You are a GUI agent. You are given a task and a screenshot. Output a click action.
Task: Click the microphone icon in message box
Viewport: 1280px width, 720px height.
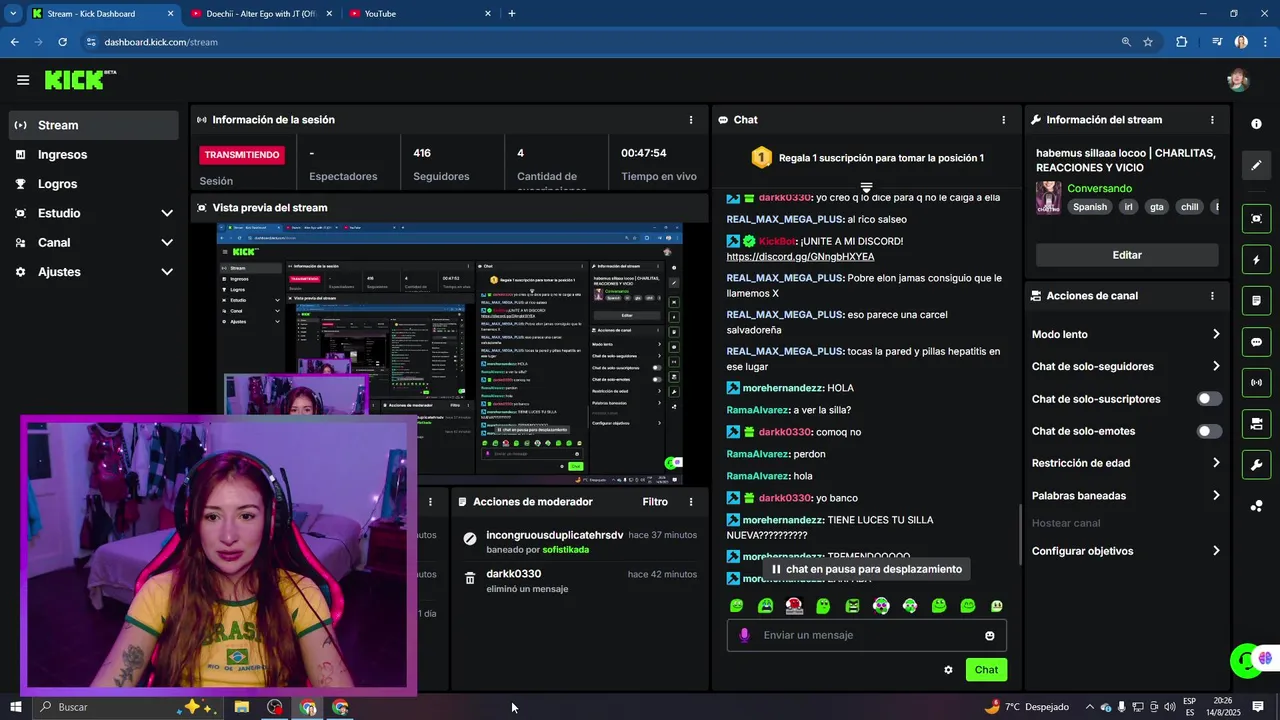pos(744,635)
